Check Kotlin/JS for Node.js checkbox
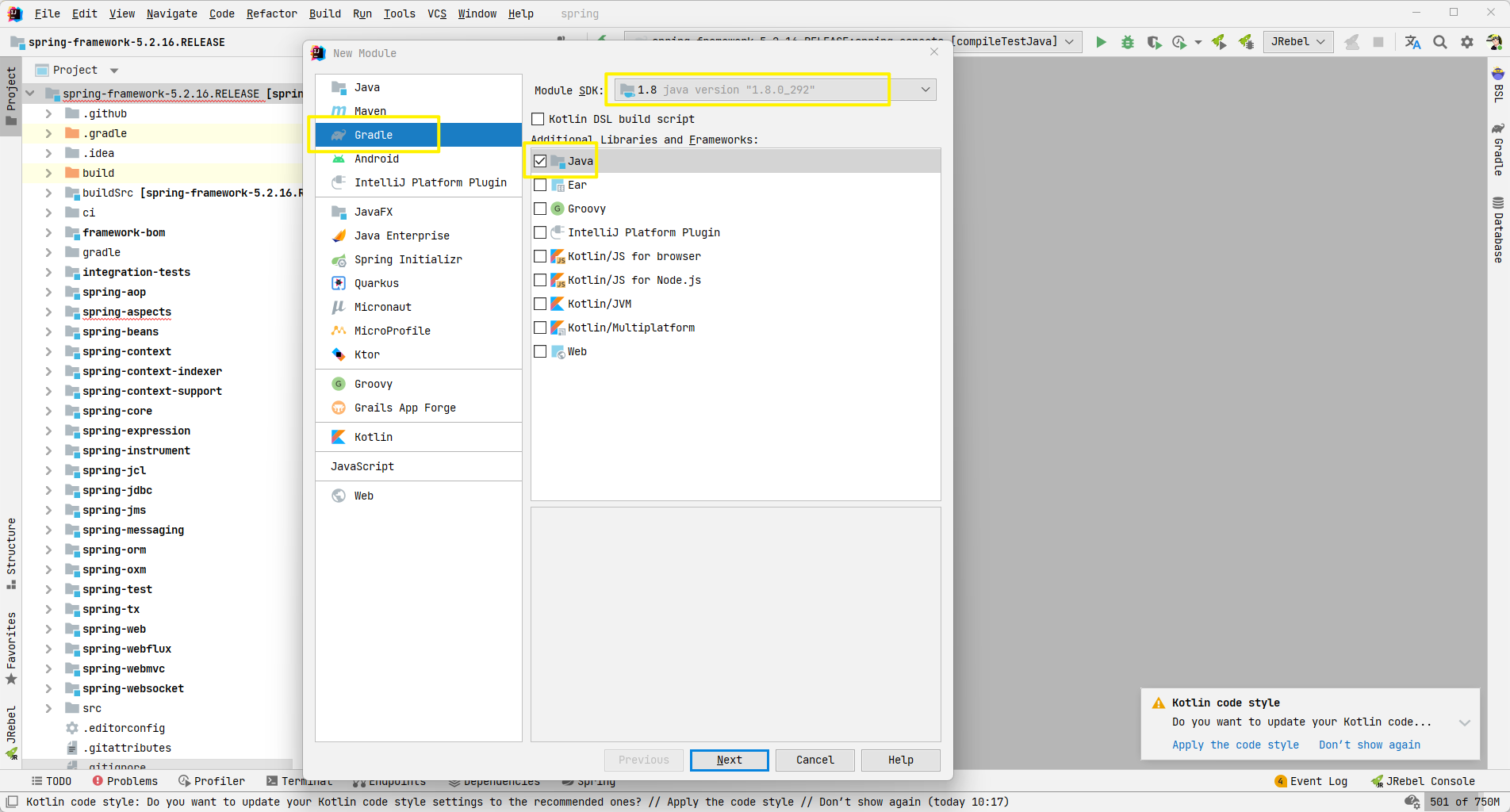The image size is (1510, 812). point(540,280)
